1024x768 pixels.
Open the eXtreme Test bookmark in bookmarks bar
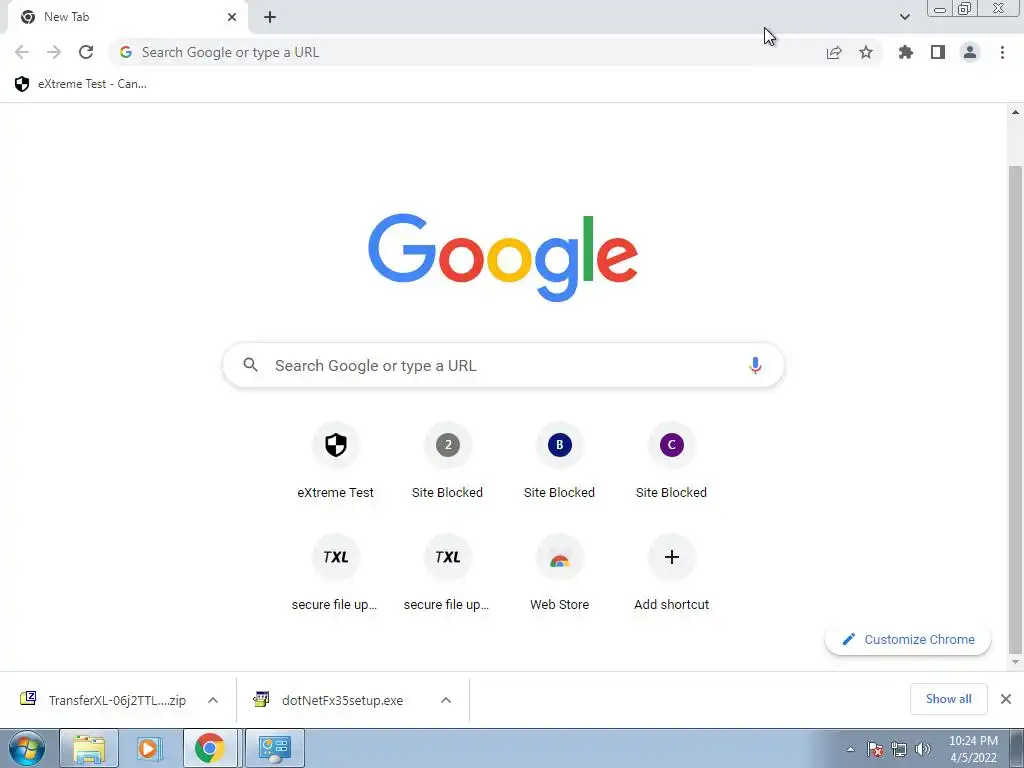[80, 84]
